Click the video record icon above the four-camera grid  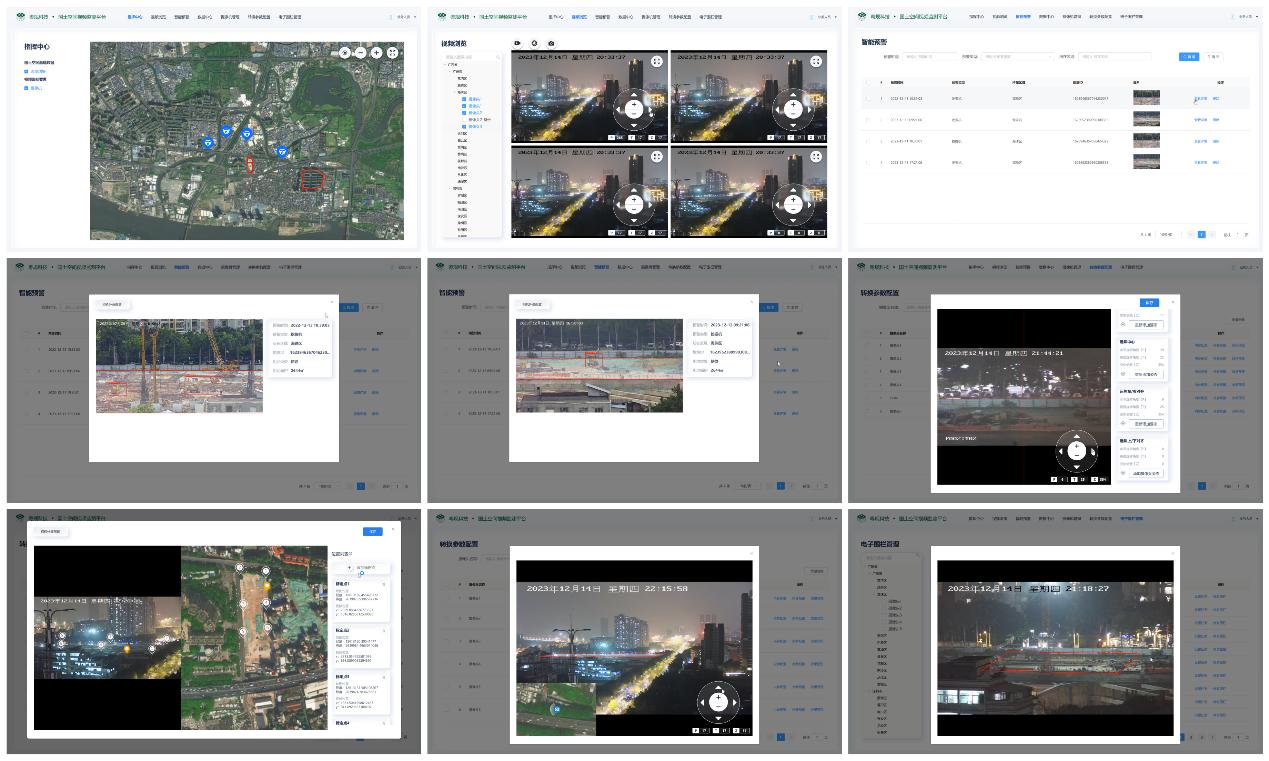click(x=518, y=44)
